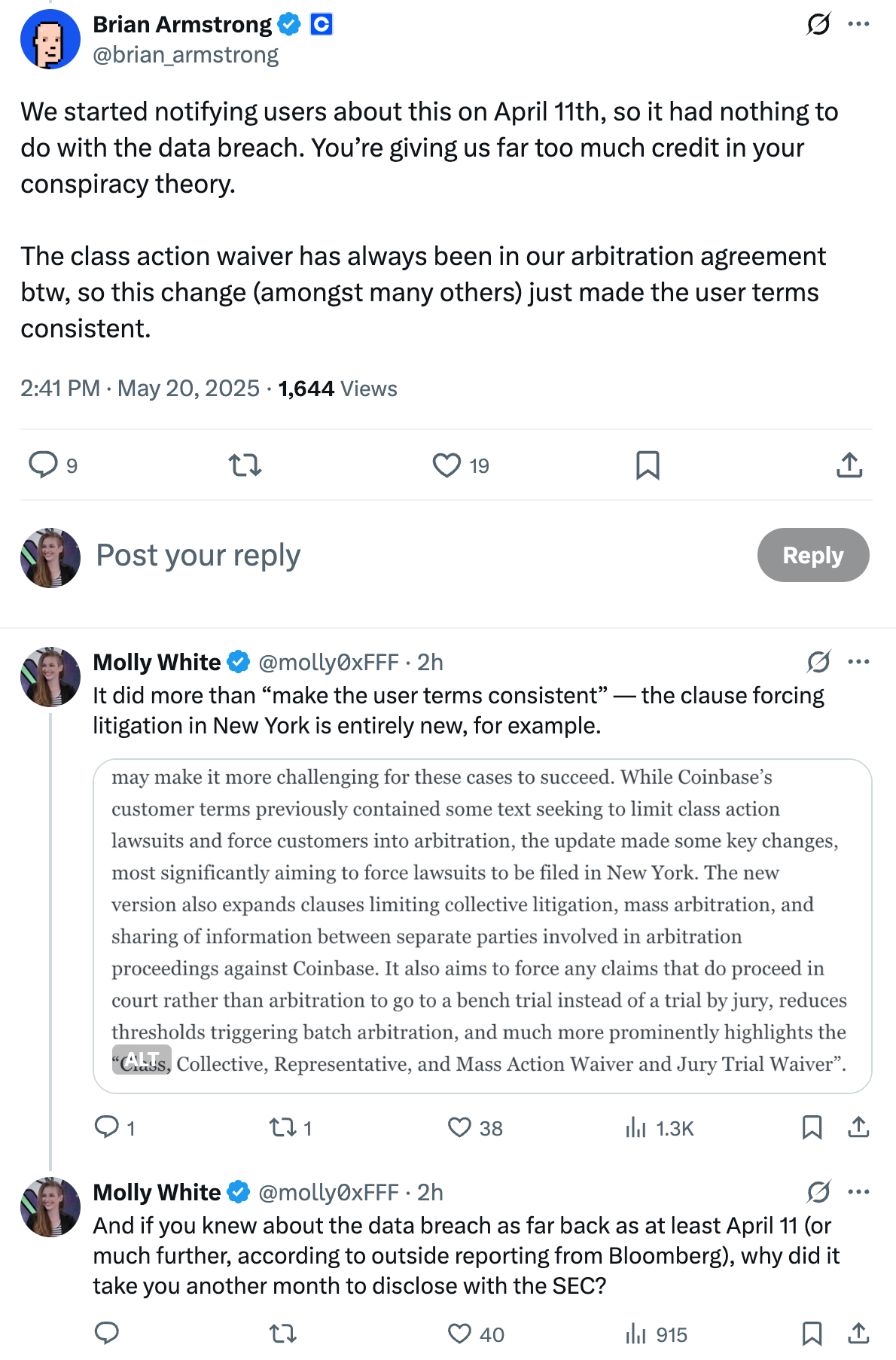Bookmark Brian Armstrong's main post
Viewport: 896px width, 1360px height.
(x=648, y=465)
